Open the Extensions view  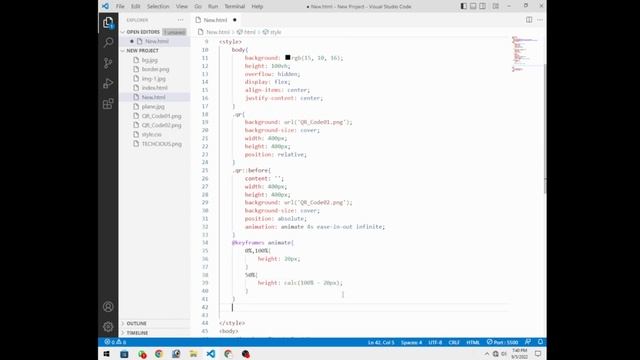coord(108,104)
